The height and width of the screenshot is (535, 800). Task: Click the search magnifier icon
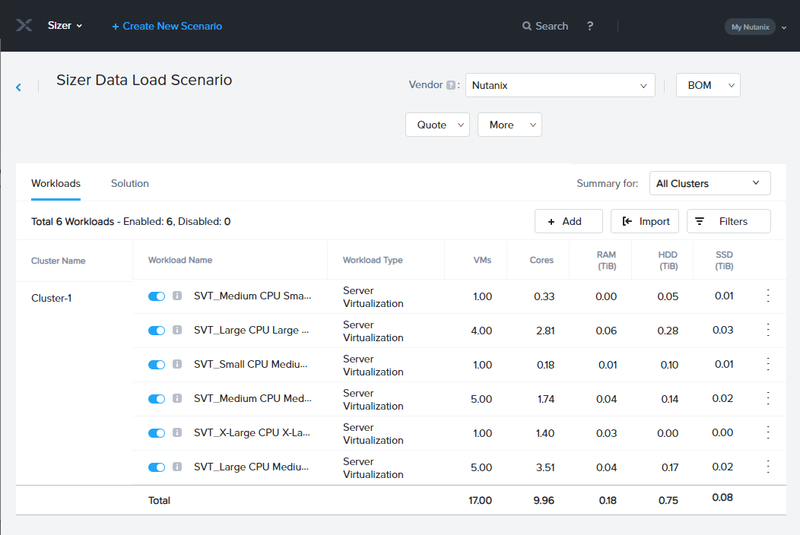coord(527,26)
